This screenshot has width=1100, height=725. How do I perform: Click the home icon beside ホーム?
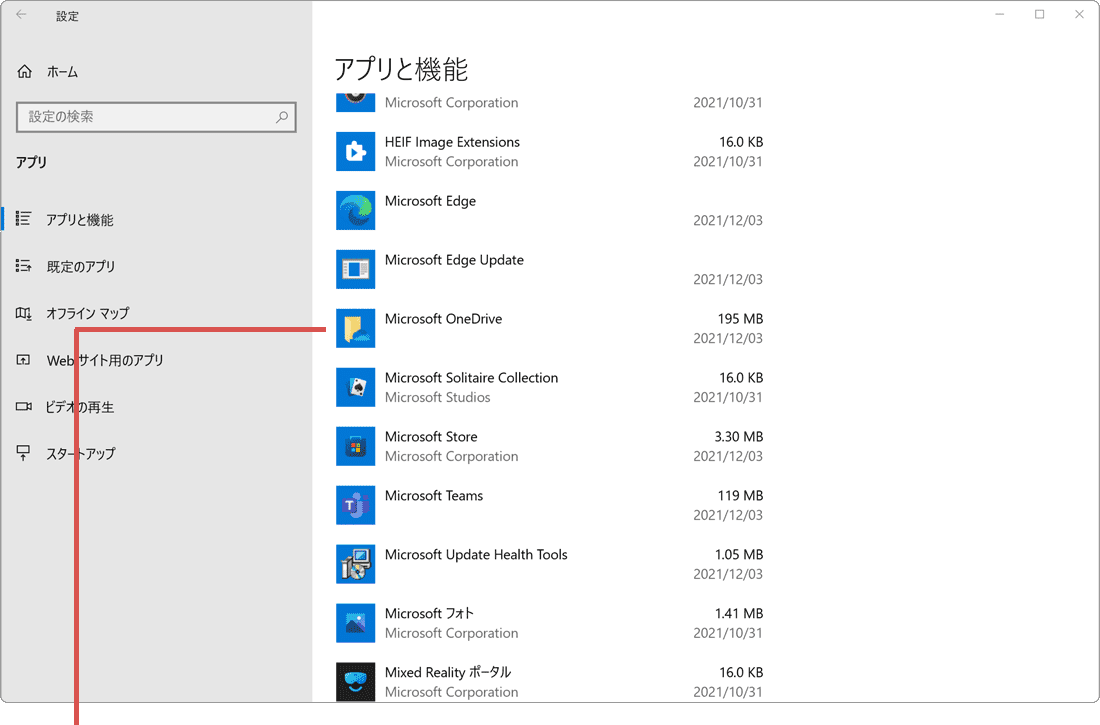[x=25, y=72]
